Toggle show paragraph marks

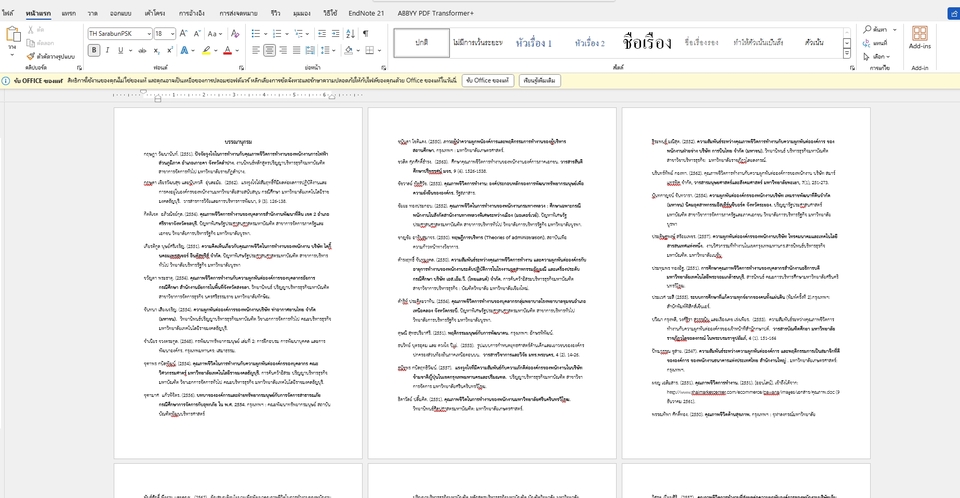pos(366,34)
